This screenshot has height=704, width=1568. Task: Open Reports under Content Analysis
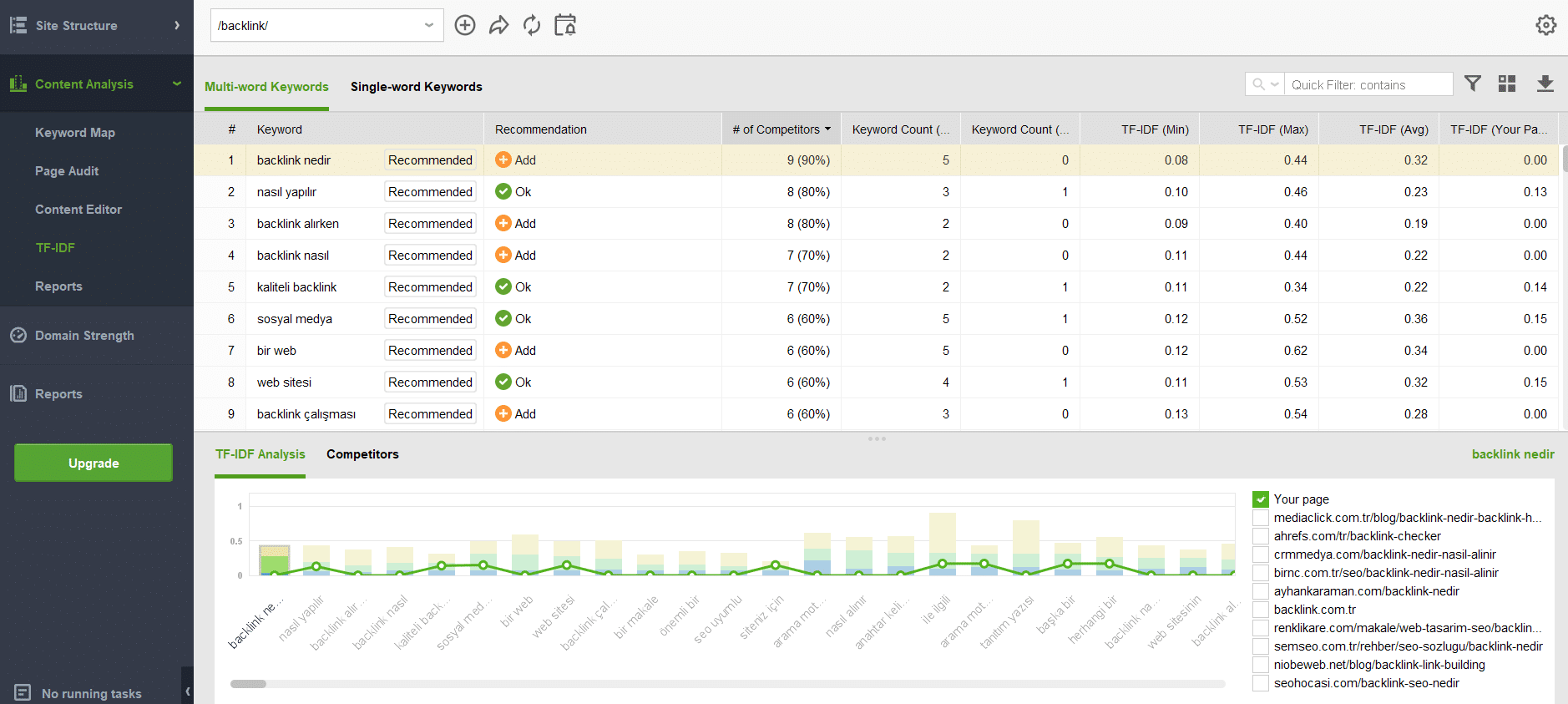(58, 286)
